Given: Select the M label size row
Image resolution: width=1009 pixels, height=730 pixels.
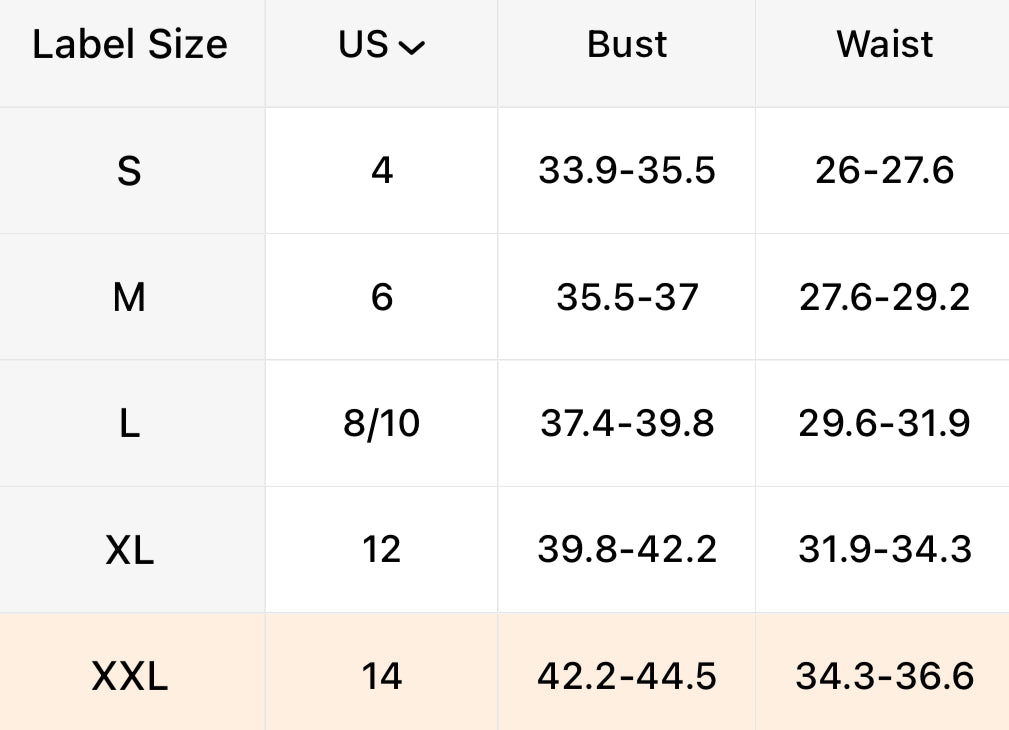Looking at the screenshot, I should point(129,297).
